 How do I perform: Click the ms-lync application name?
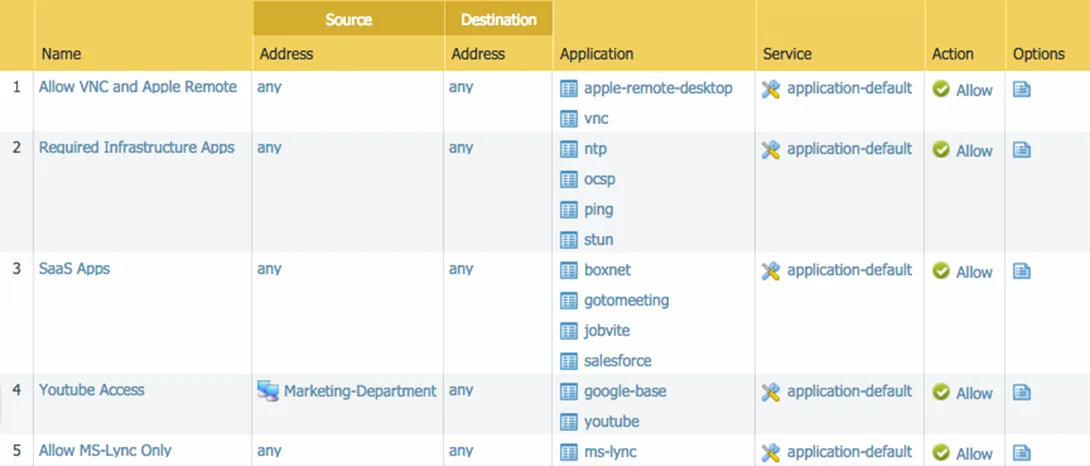610,451
